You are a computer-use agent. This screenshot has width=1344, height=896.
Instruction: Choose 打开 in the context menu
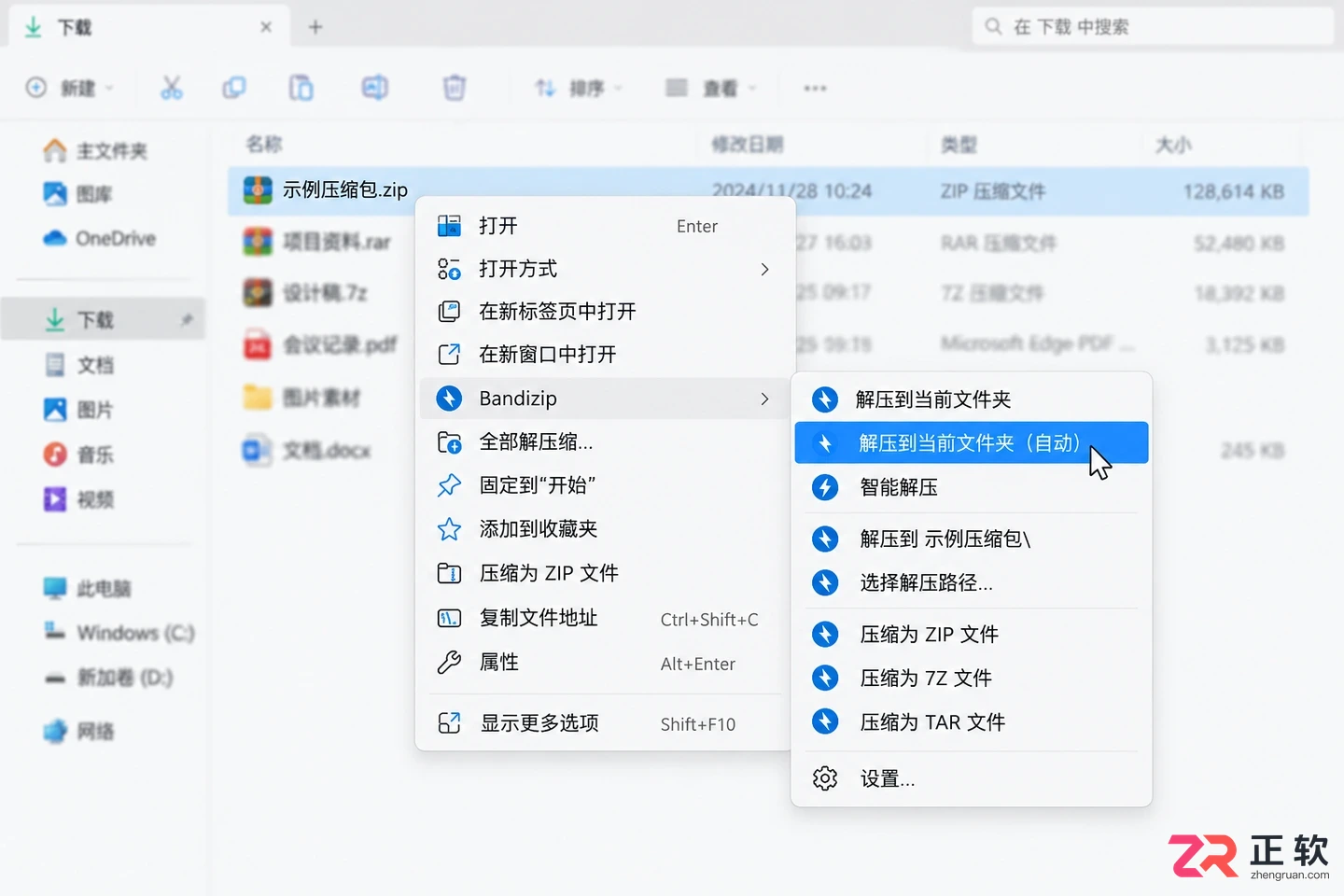click(605, 226)
